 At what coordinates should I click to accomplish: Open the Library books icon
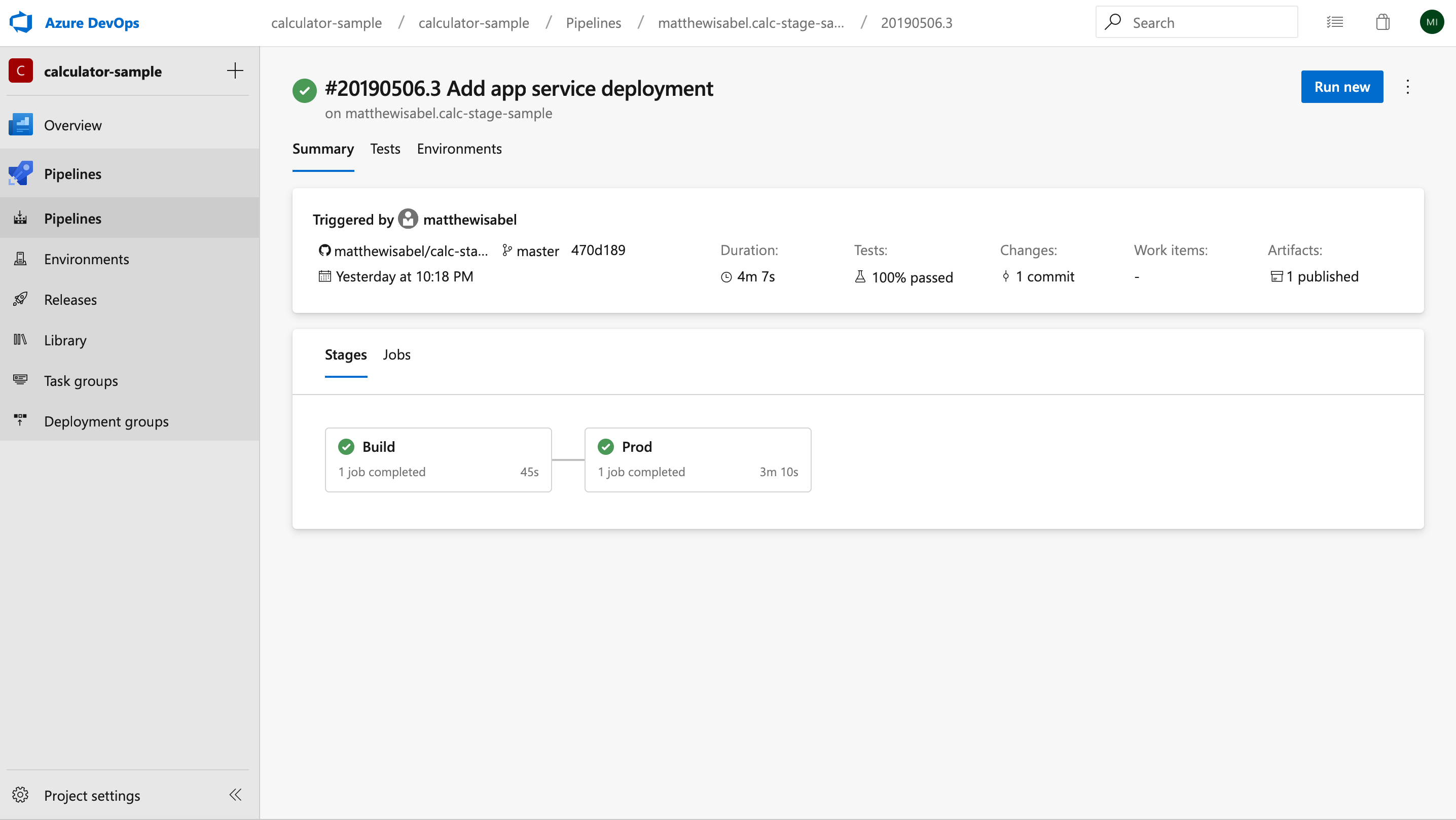click(20, 340)
